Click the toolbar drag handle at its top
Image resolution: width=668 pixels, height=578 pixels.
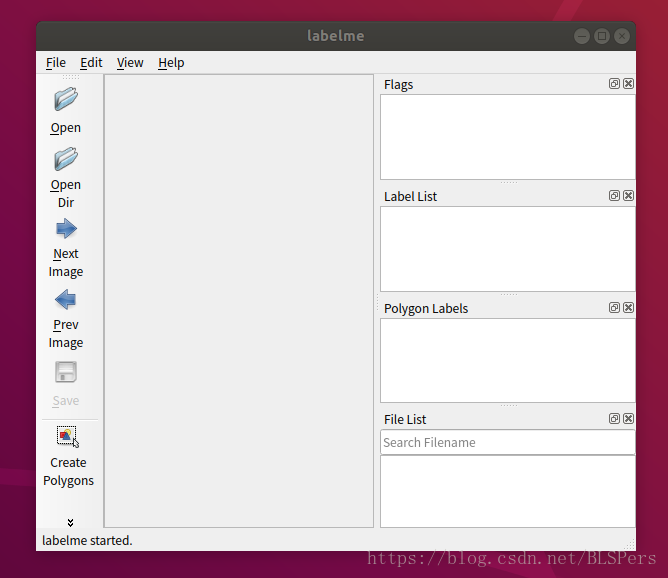coord(71,77)
